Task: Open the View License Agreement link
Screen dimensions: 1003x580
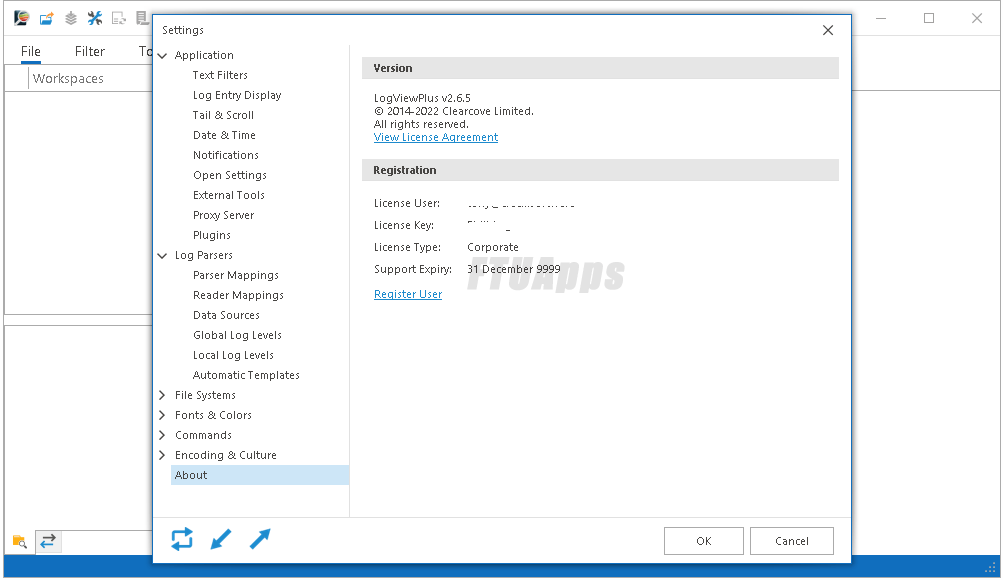Action: [436, 137]
